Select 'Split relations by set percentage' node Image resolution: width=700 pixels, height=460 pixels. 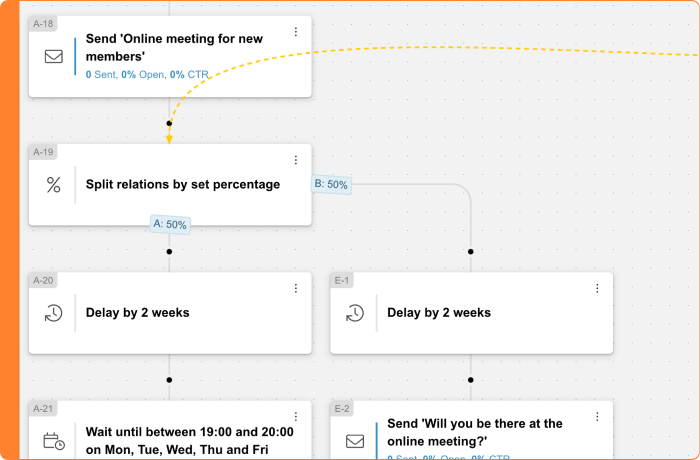[x=170, y=184]
